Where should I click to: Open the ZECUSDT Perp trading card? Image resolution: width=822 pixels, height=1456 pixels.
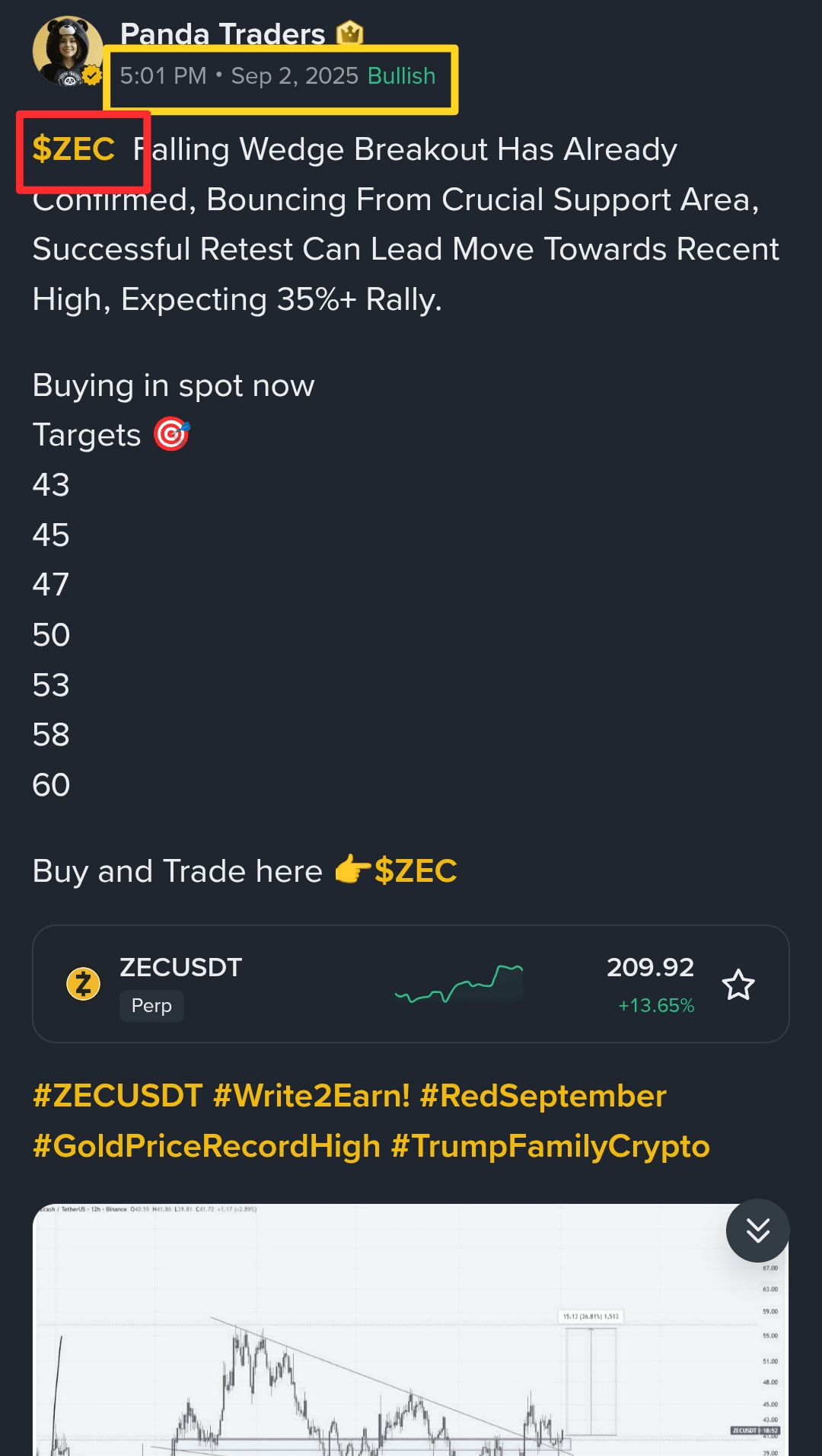[x=411, y=984]
